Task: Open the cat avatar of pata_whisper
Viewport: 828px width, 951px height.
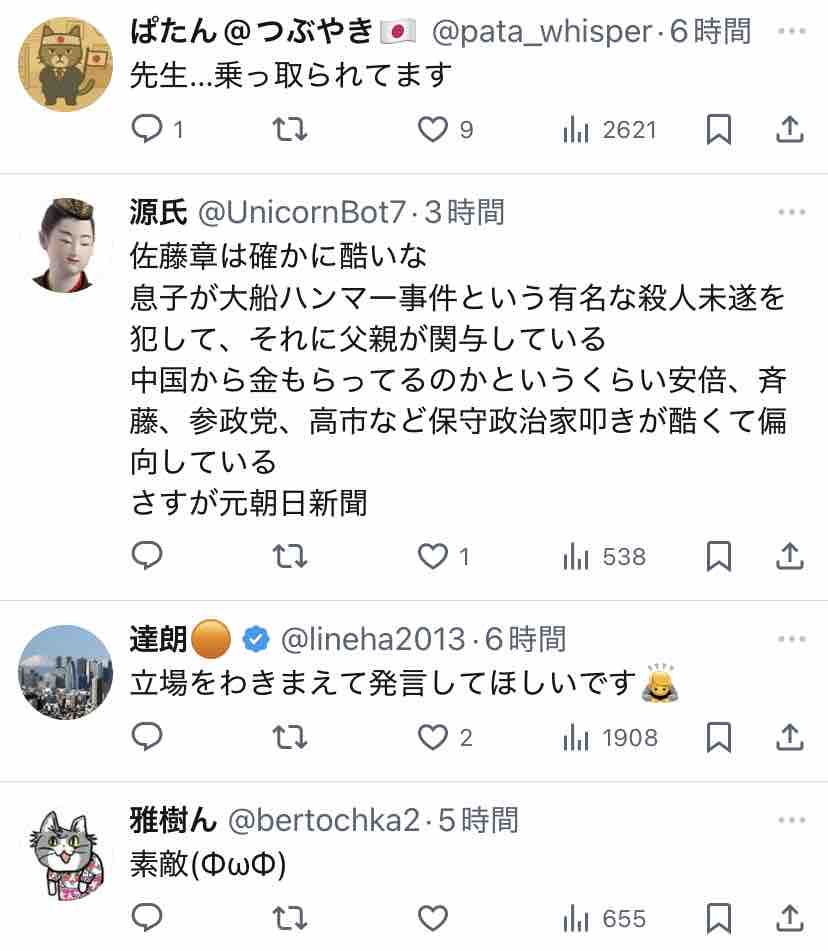Action: [x=66, y=64]
